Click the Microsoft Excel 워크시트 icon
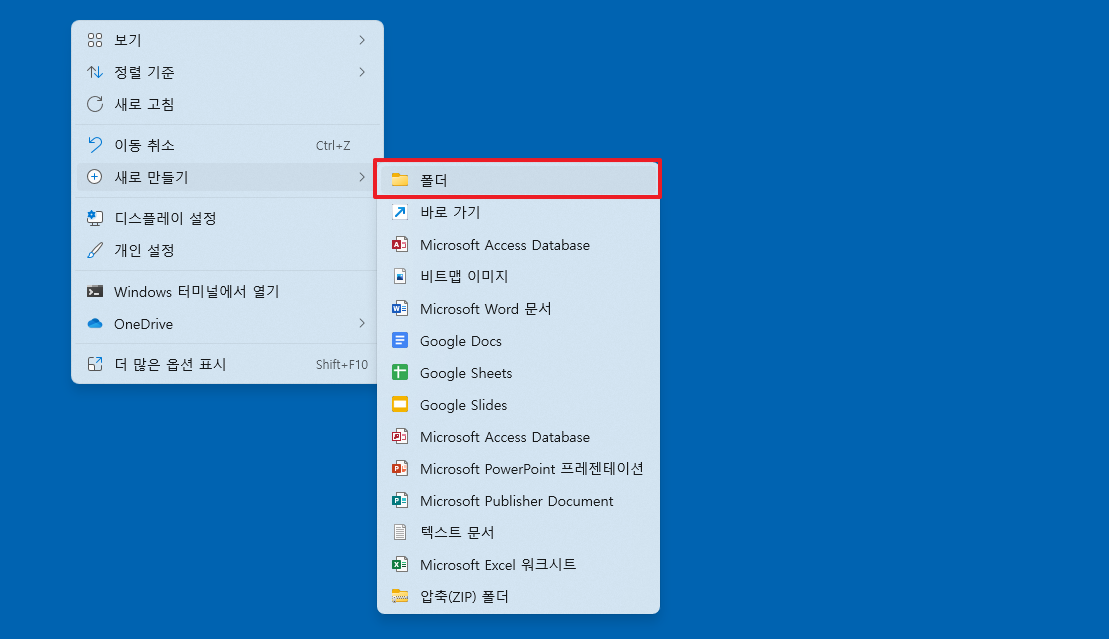This screenshot has width=1109, height=639. coord(400,565)
